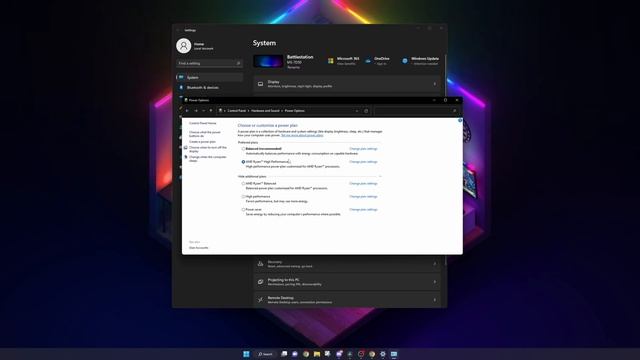Image resolution: width=640 pixels, height=360 pixels.
Task: Open User Accounts under See also
Action: pyautogui.click(x=198, y=248)
